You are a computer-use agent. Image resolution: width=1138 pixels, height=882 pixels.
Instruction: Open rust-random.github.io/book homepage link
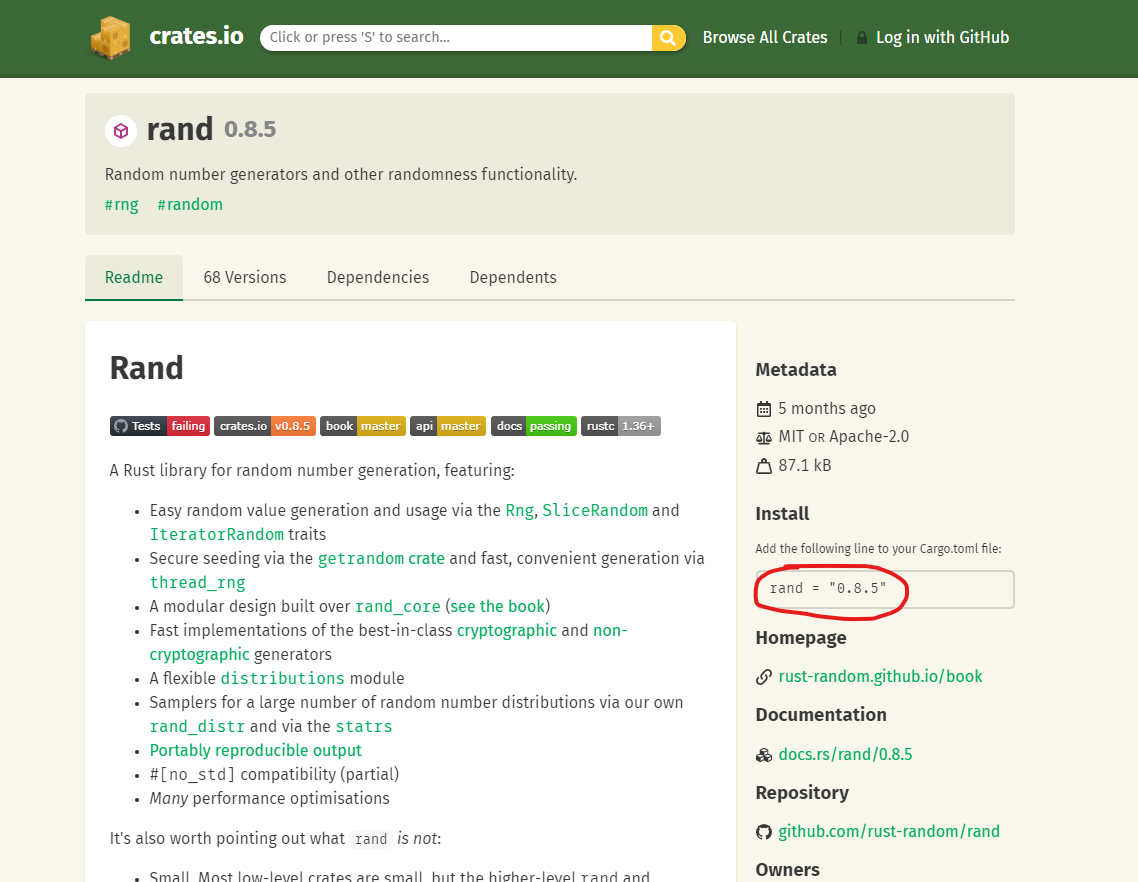(880, 677)
